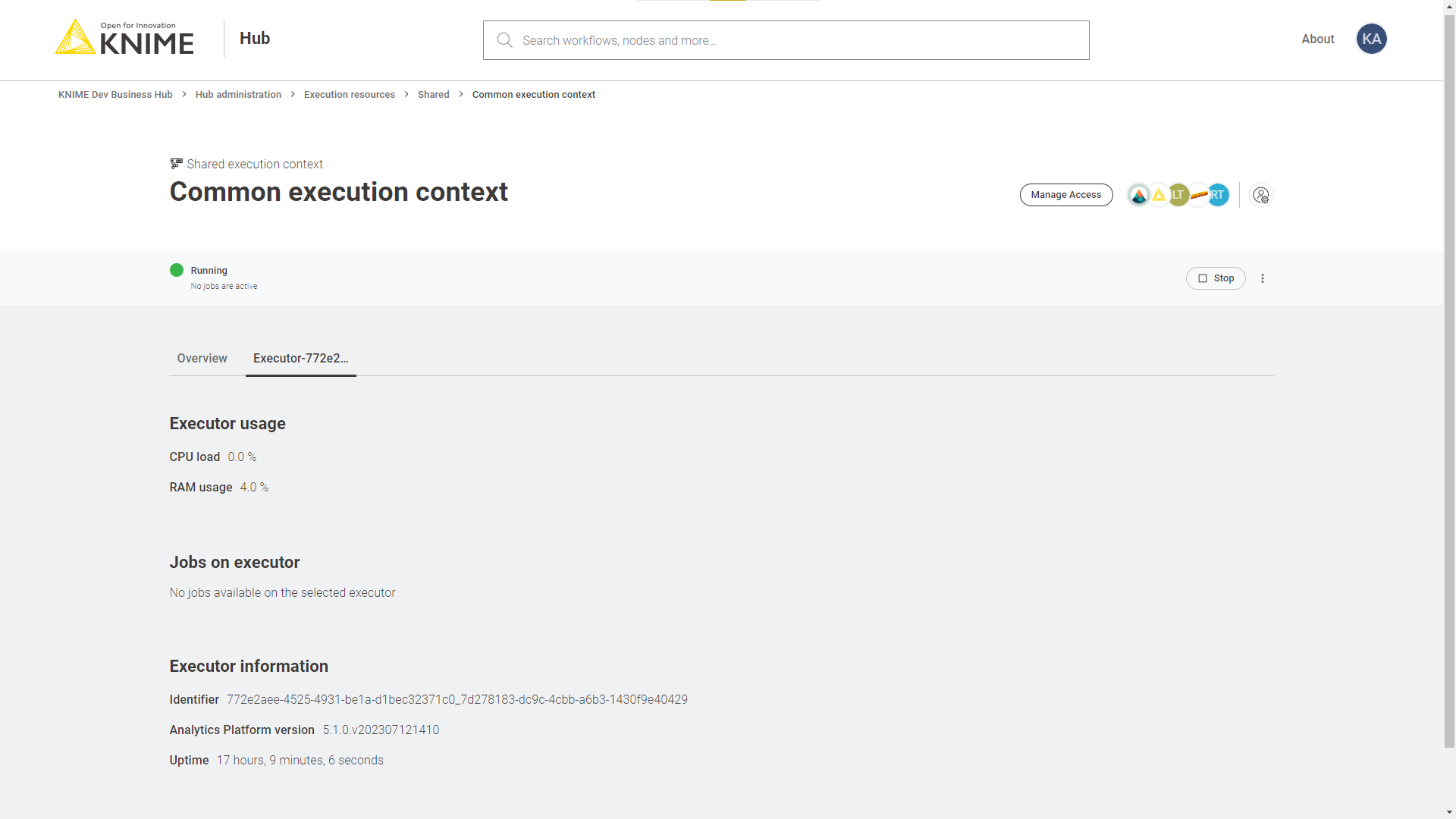Click the person/account icon beside Manage Access

click(x=1261, y=195)
